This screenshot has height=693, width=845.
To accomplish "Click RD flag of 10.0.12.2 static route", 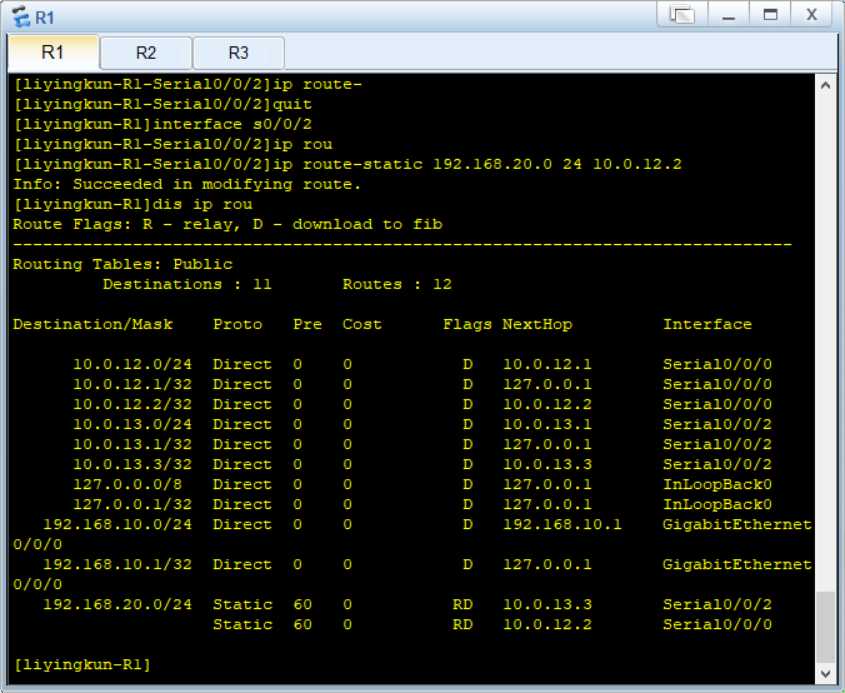I will (x=462, y=624).
